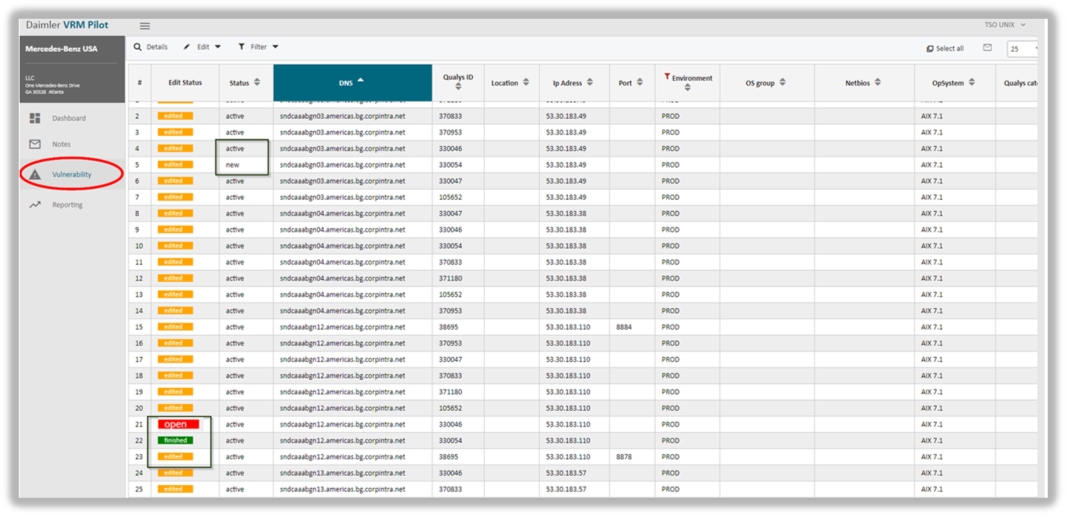Open the Reporting sidebar item
Viewport: 1066px width, 516px height.
(67, 205)
